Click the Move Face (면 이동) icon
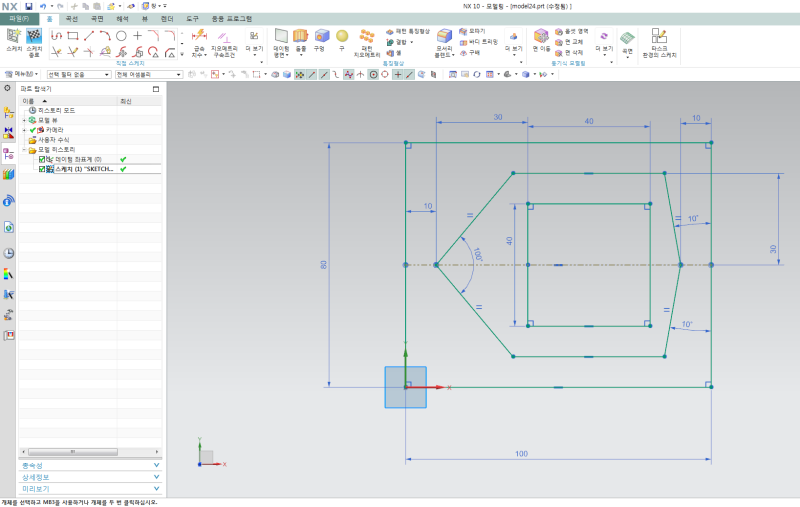800x507 pixels. [x=541, y=37]
